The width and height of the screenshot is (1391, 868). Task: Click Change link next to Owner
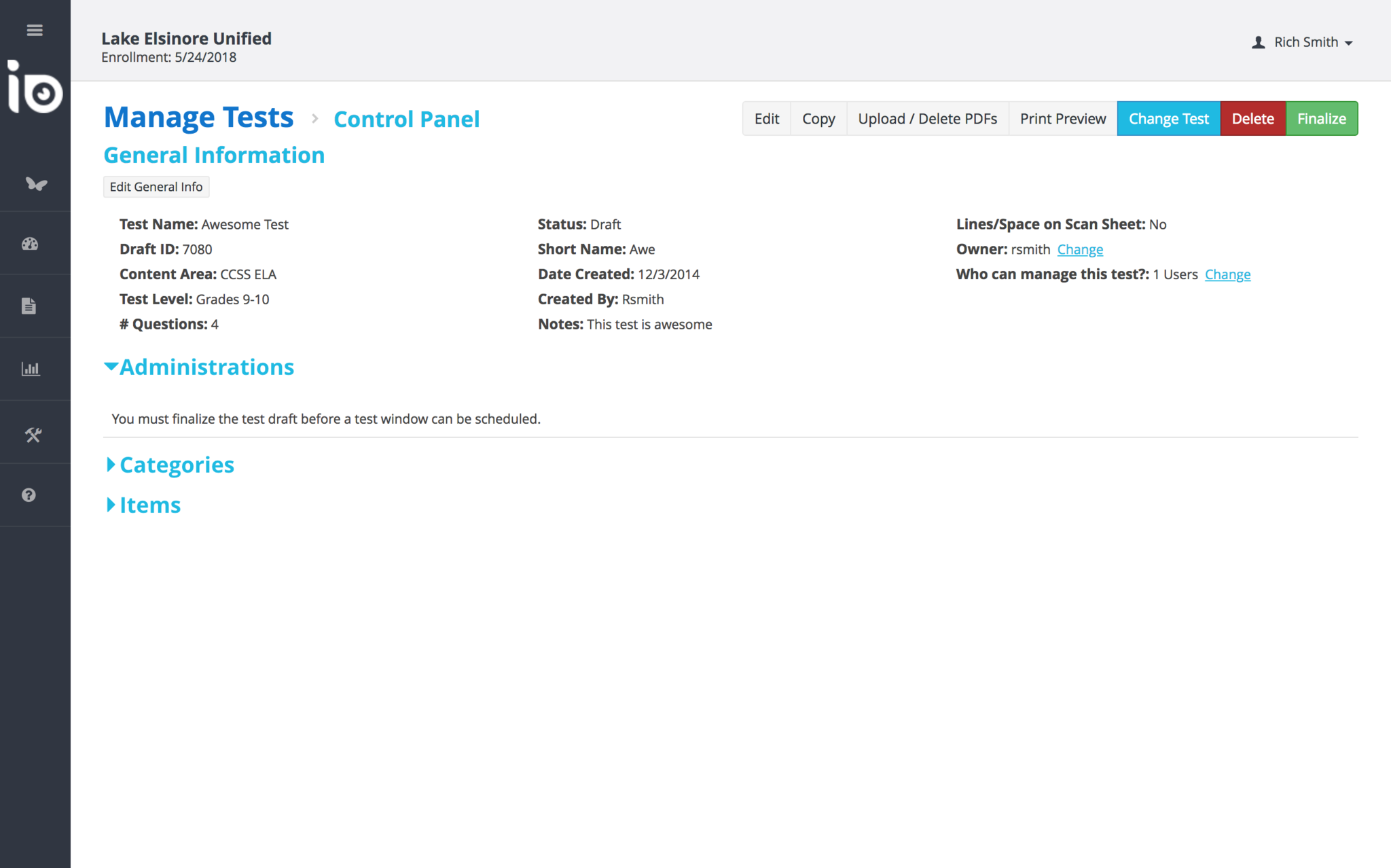pyautogui.click(x=1080, y=249)
